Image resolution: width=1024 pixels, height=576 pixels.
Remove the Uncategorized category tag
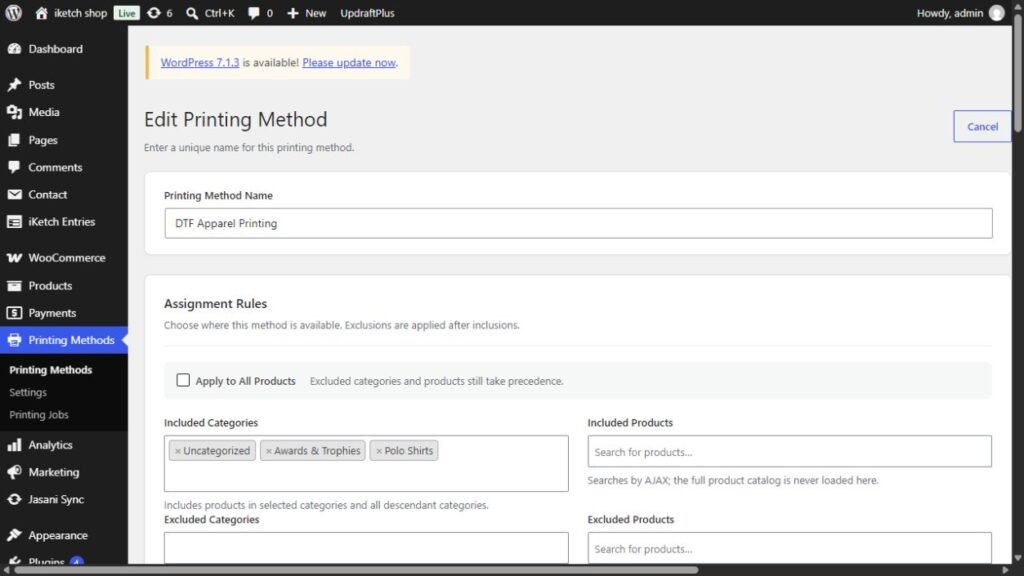(x=178, y=451)
